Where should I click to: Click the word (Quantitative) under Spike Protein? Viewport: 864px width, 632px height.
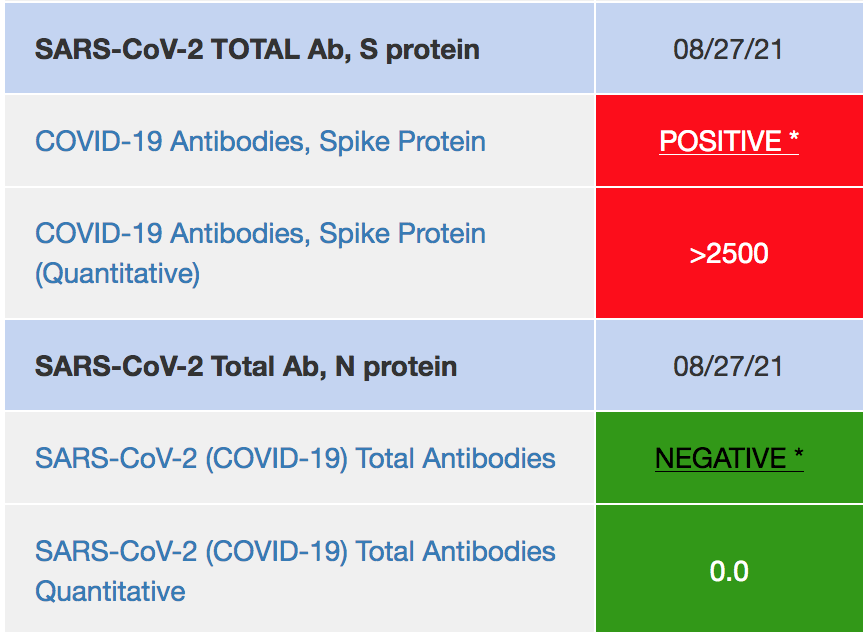coord(117,273)
